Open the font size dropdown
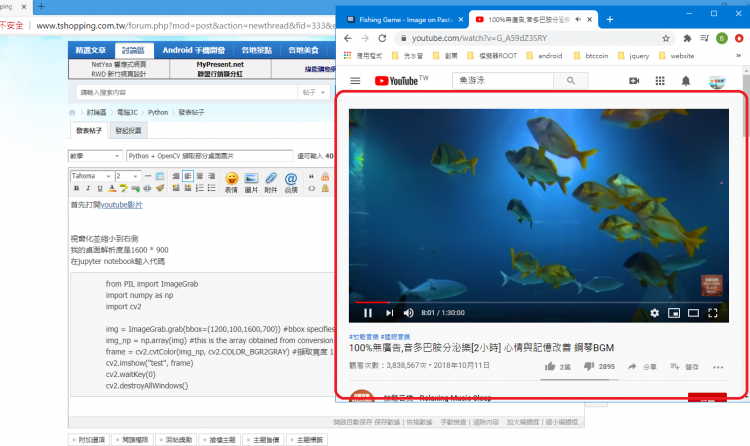 click(127, 176)
